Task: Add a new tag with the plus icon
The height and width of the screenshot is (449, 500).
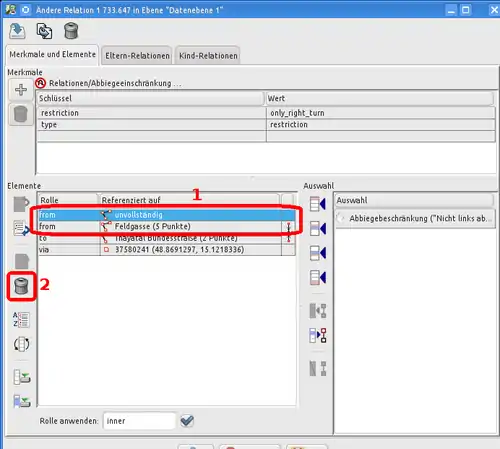Action: pos(21,90)
